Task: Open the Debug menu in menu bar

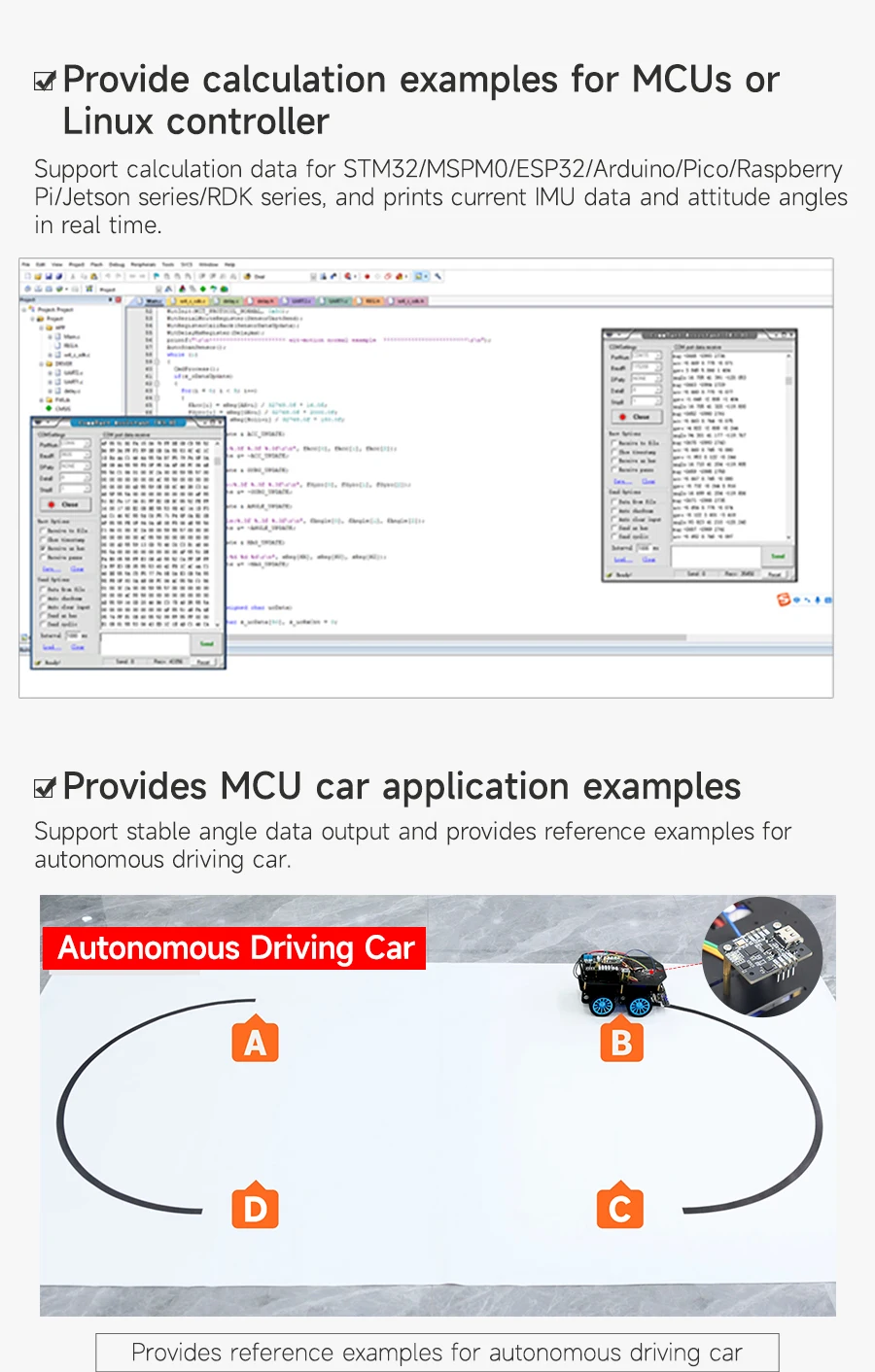Action: [x=117, y=264]
